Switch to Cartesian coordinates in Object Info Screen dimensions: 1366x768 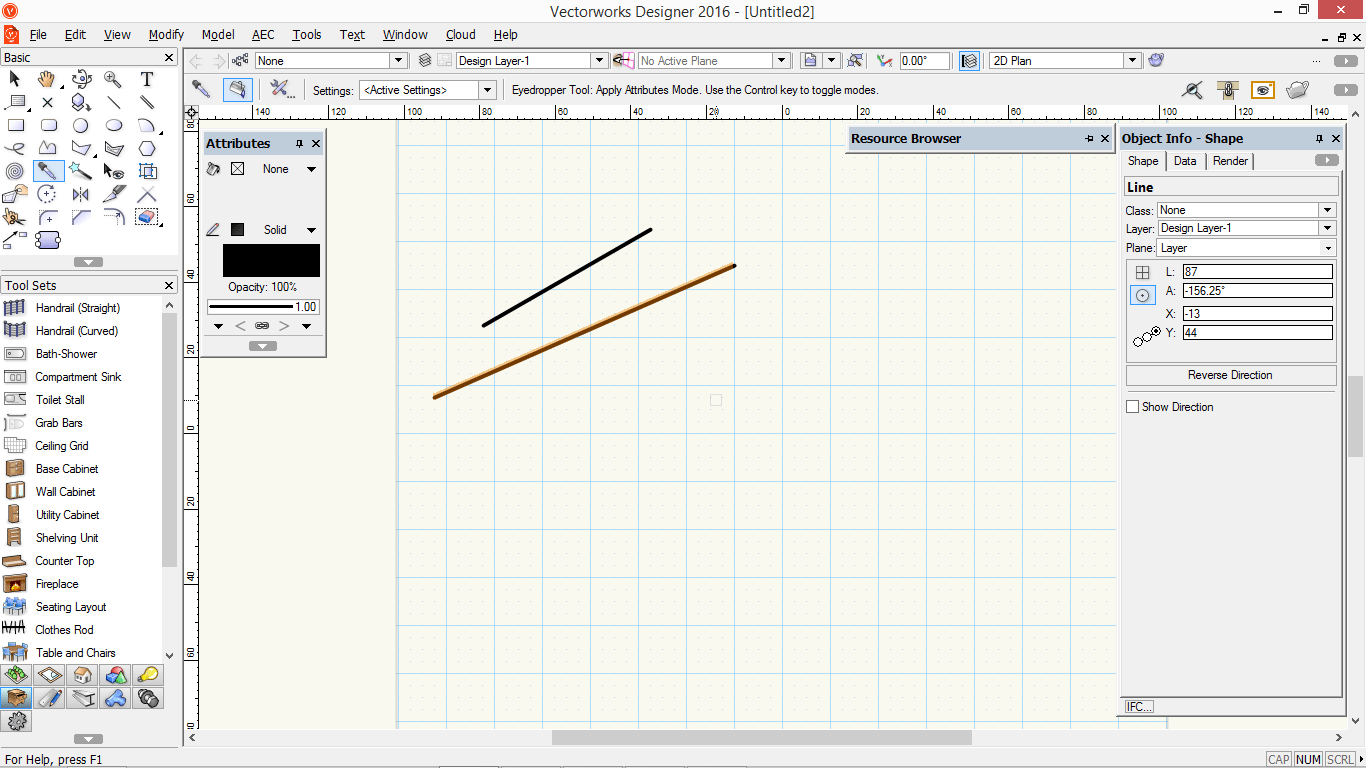[1143, 270]
